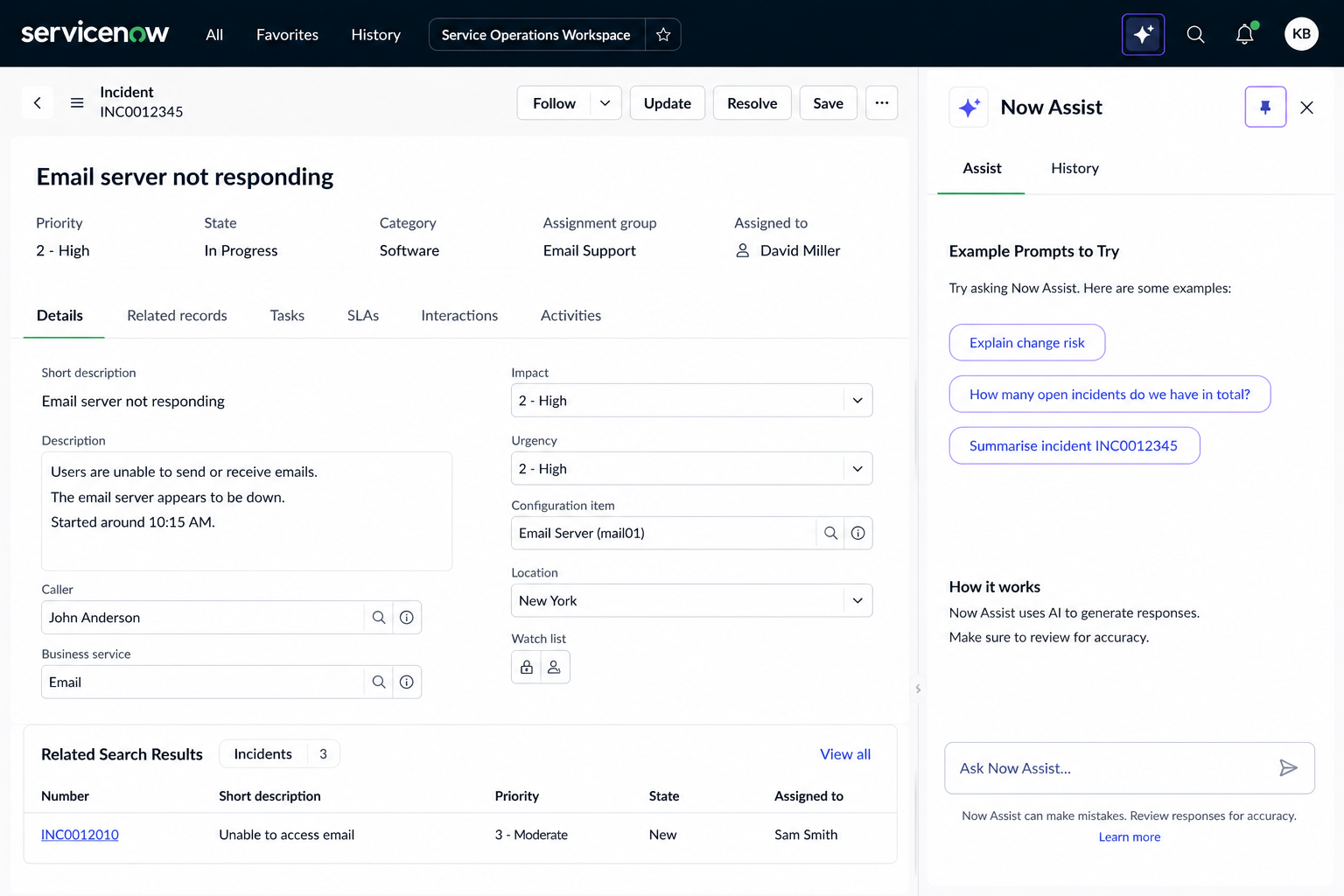Open incident INC0012010 link
This screenshot has width=1344, height=896.
coord(80,835)
